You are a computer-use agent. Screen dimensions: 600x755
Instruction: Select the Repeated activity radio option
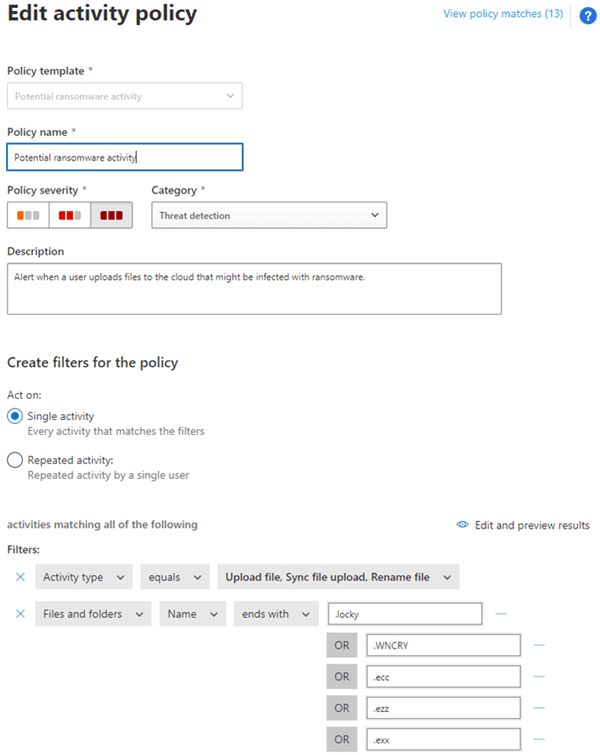point(15,460)
